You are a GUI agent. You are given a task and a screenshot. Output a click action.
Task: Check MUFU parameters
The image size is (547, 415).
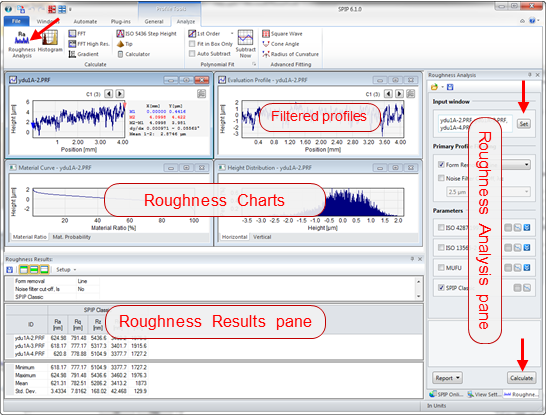pos(441,268)
